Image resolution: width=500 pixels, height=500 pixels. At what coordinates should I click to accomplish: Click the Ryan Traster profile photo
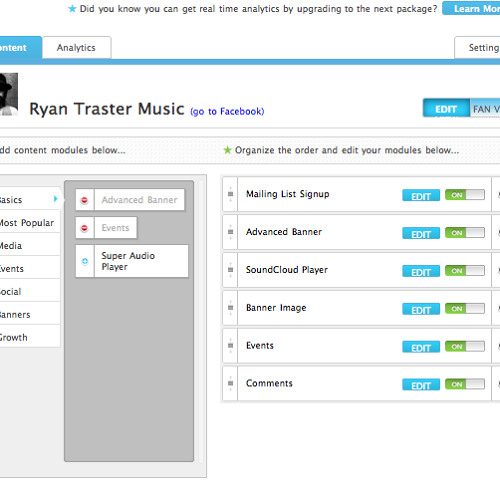(x=9, y=94)
